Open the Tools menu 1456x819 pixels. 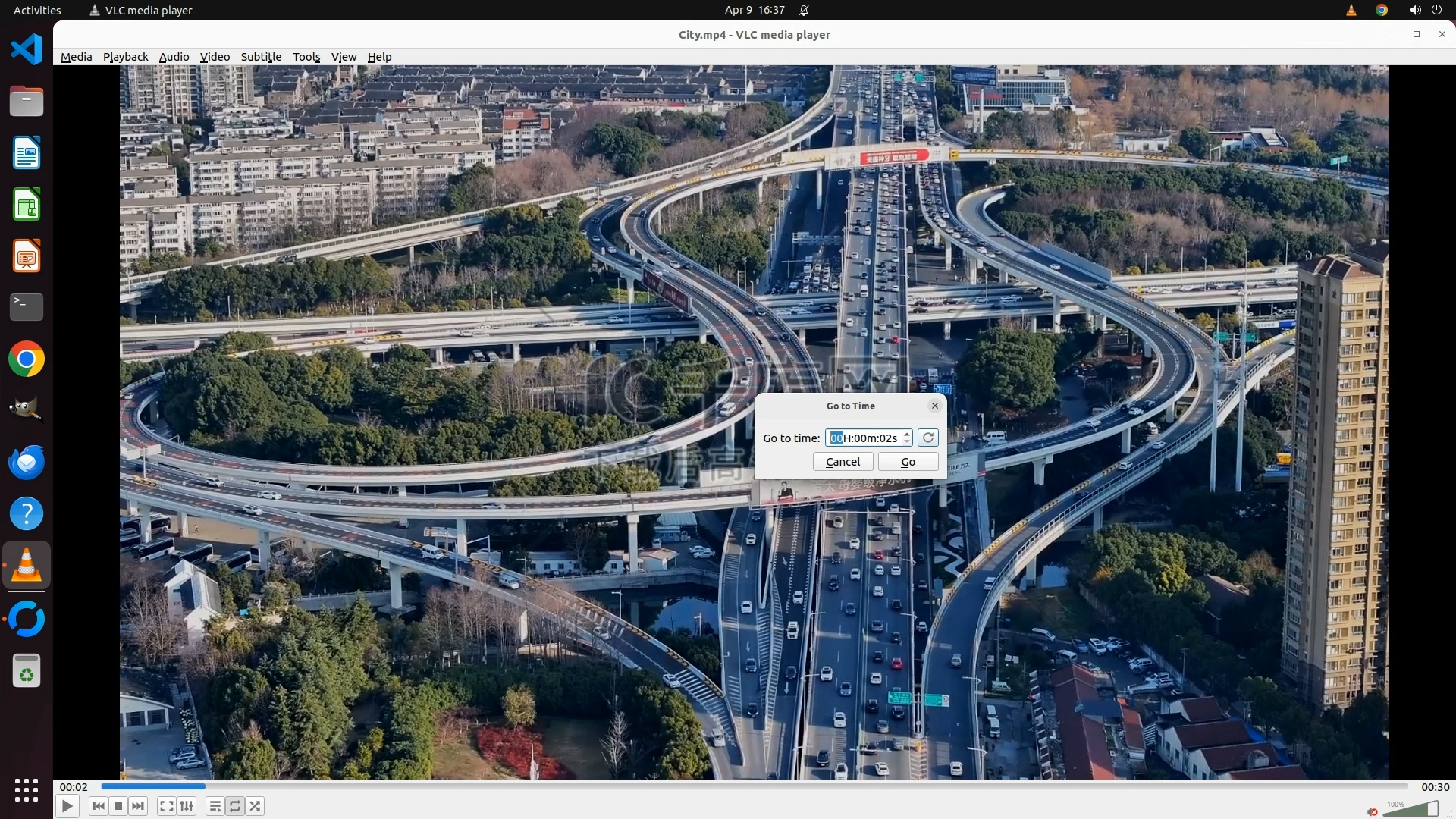pos(306,57)
